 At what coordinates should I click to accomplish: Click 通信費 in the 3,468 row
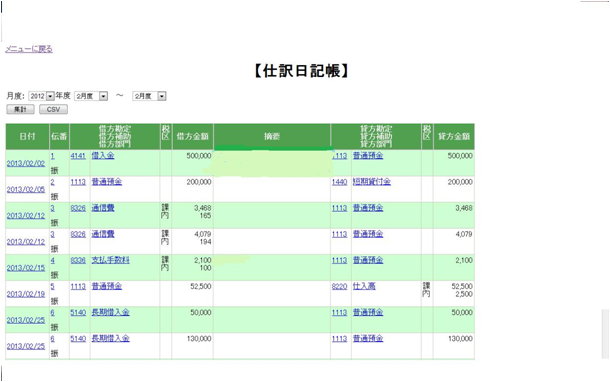click(x=103, y=208)
